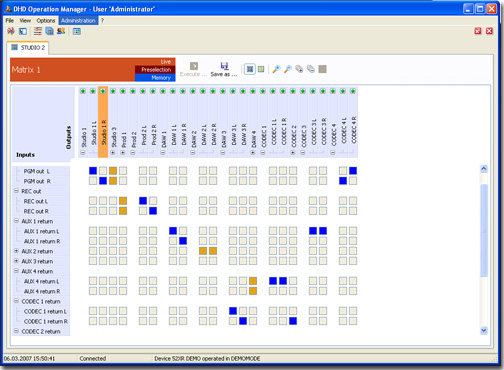
Task: Toggle crosspoint PGM out L to Studio 1 L
Action: point(93,171)
